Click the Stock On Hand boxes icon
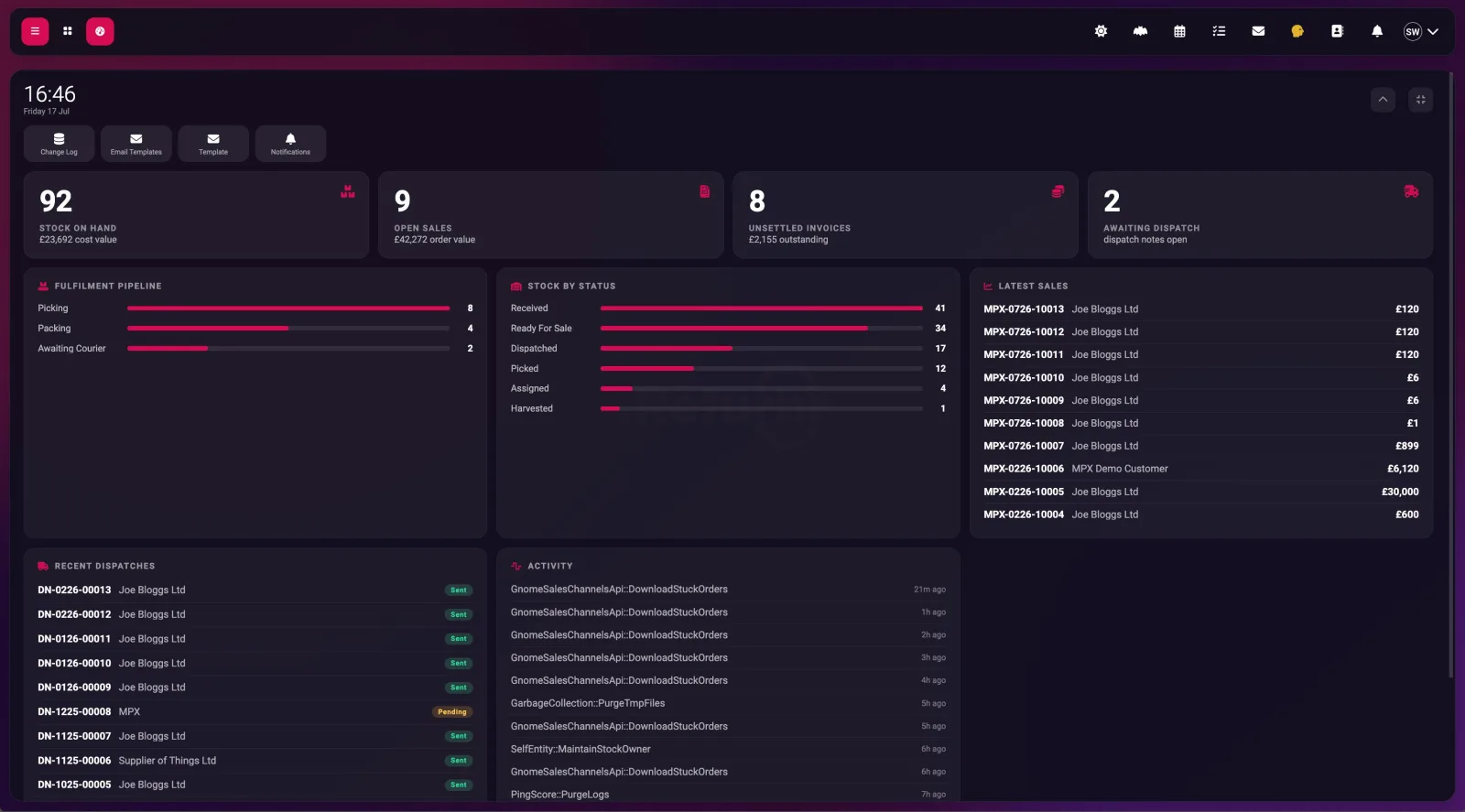This screenshot has width=1465, height=812. (348, 191)
